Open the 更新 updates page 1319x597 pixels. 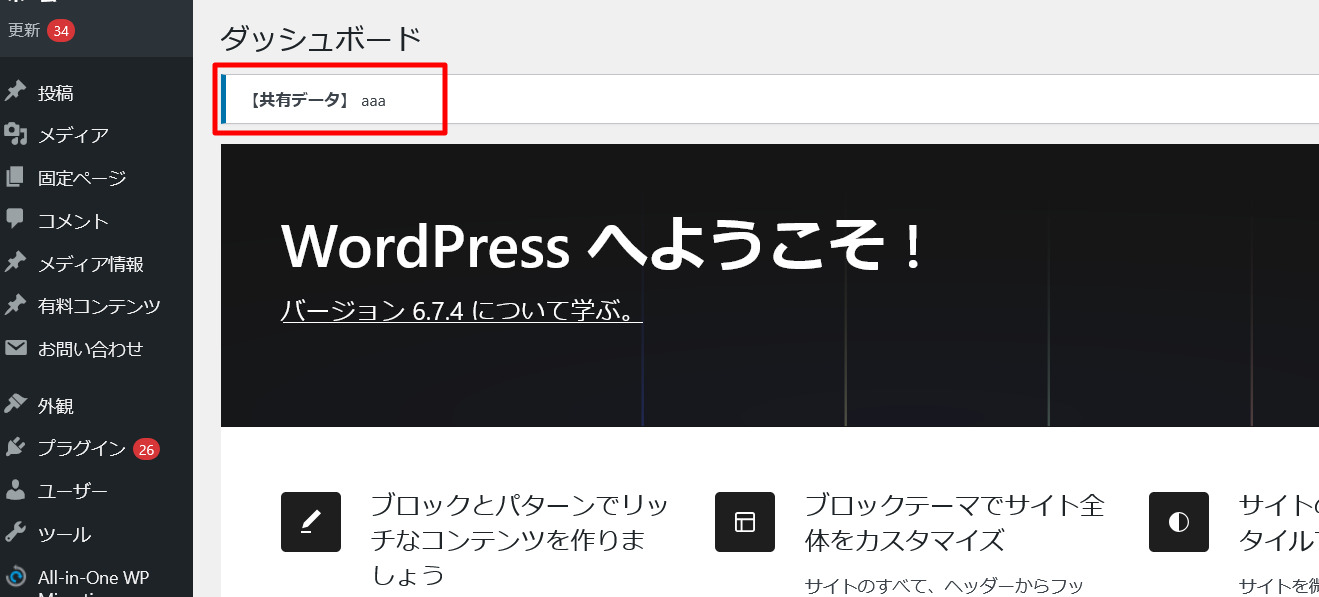coord(24,31)
